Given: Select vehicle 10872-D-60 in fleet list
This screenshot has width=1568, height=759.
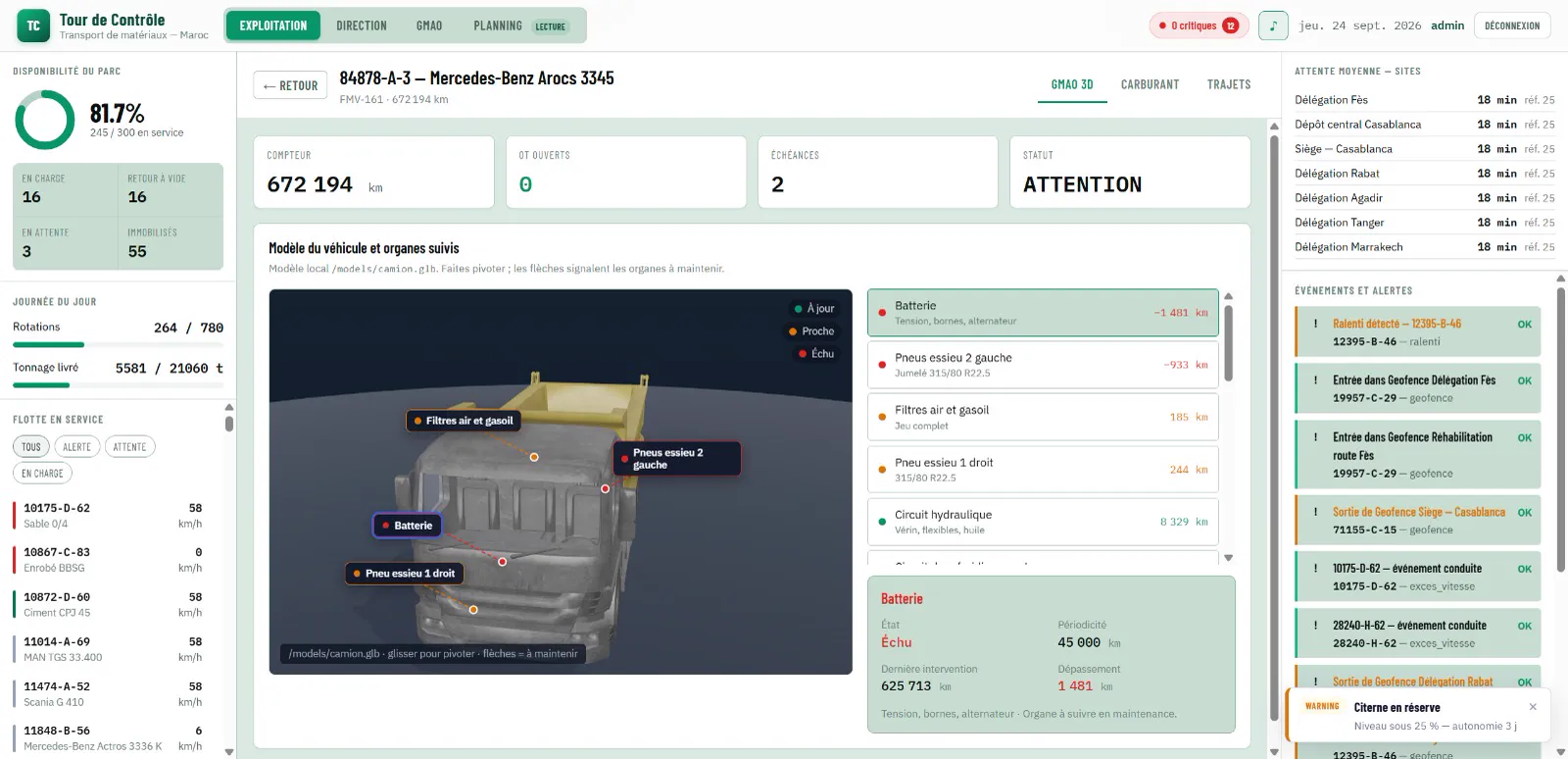Looking at the screenshot, I should point(113,604).
